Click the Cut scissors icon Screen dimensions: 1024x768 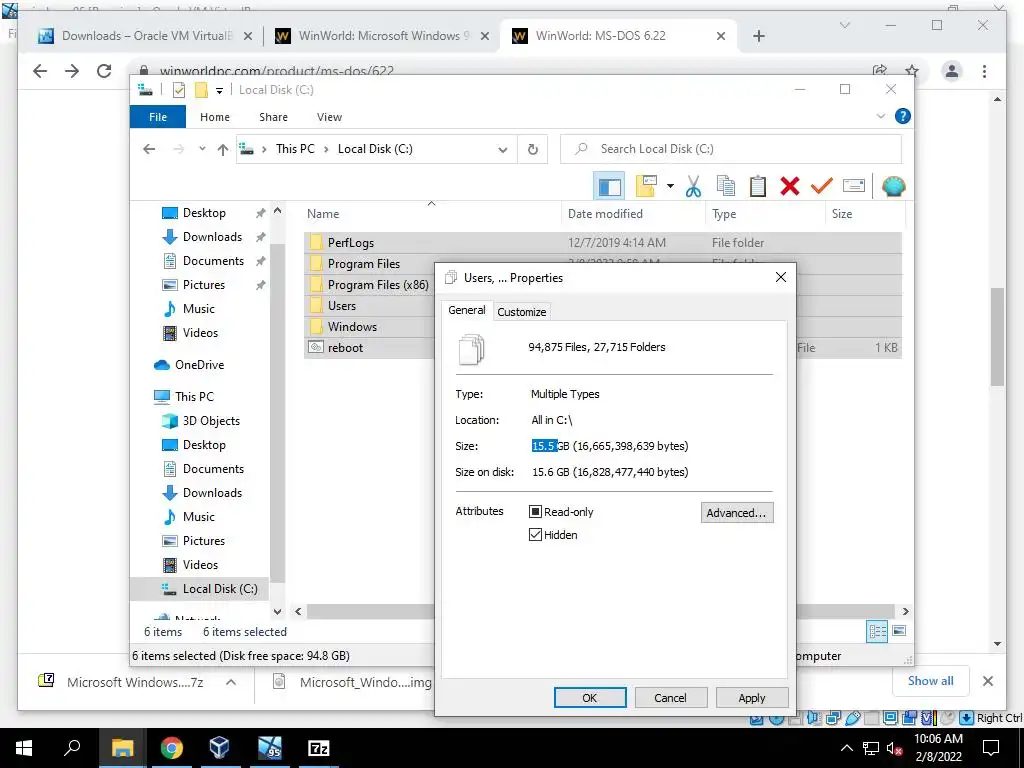693,186
